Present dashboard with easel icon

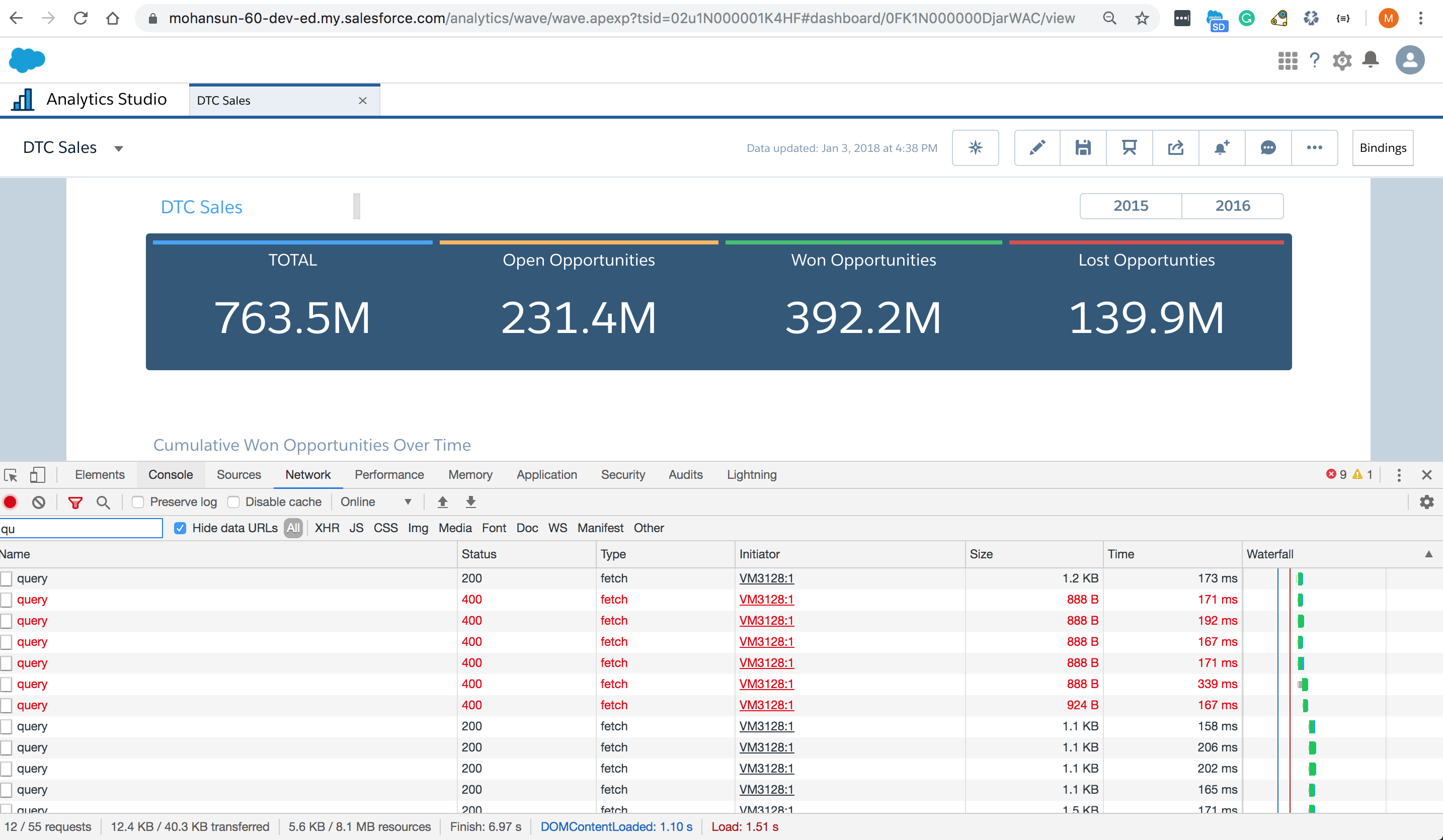pyautogui.click(x=1129, y=148)
